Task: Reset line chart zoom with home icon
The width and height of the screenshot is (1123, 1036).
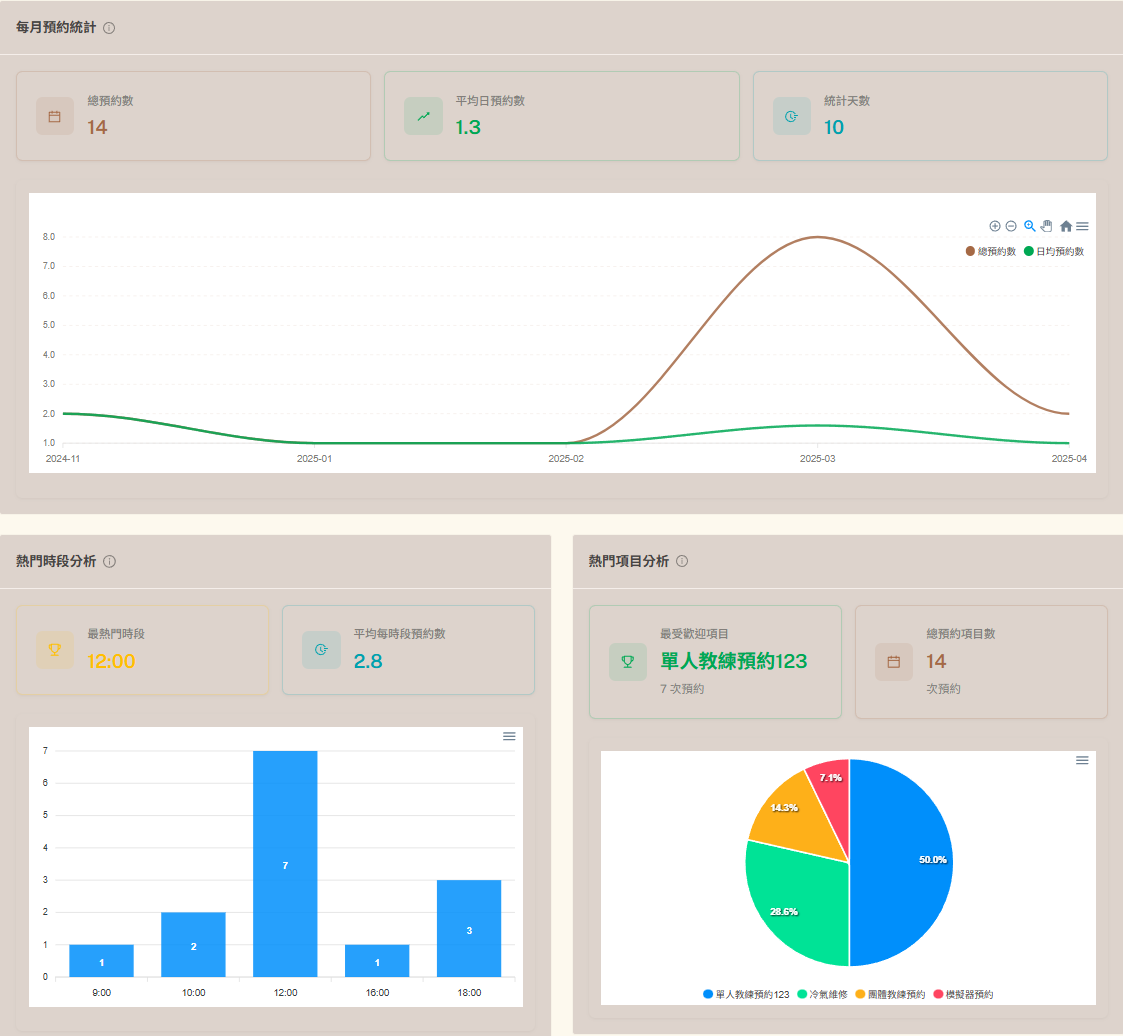Action: (x=1066, y=227)
